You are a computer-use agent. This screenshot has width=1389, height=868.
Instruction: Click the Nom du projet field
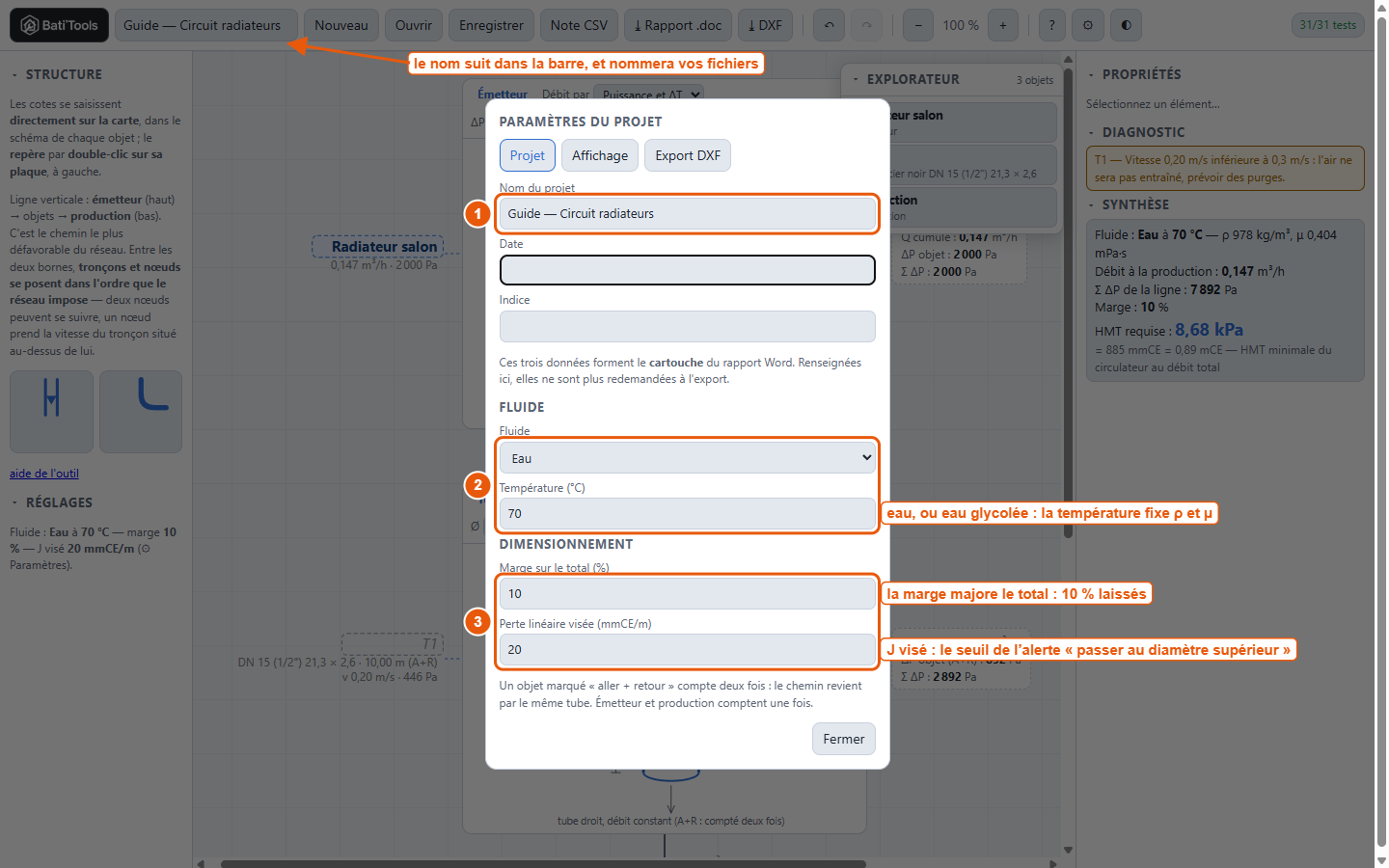(688, 213)
